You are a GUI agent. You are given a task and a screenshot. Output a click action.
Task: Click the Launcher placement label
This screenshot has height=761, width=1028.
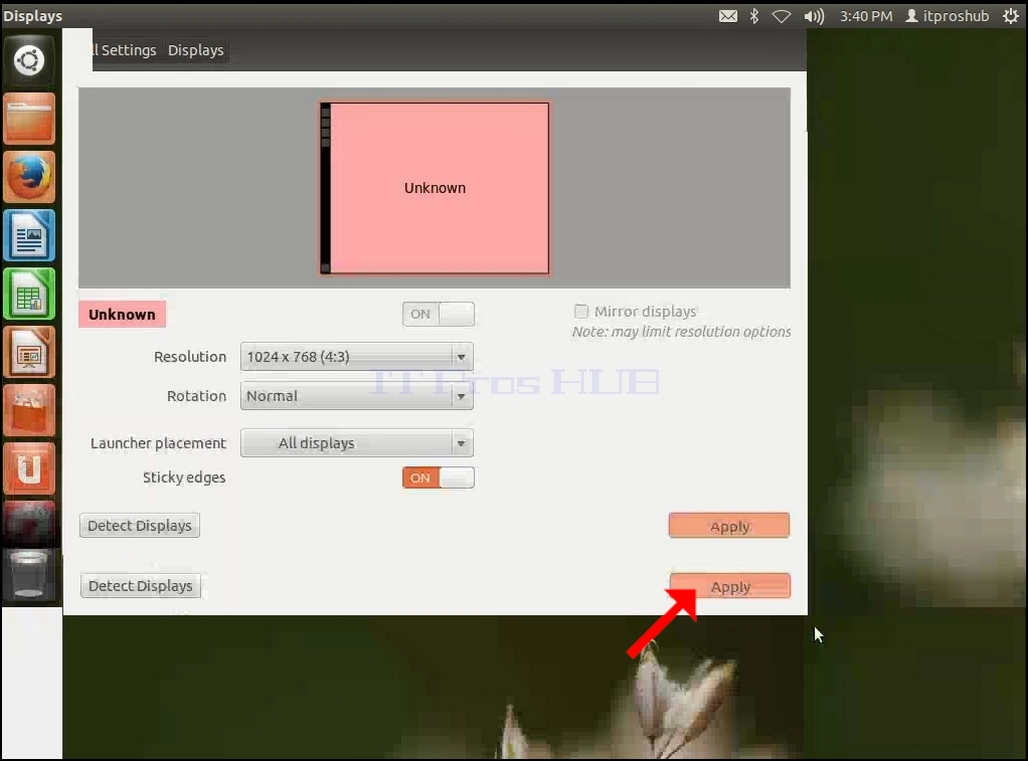158,444
